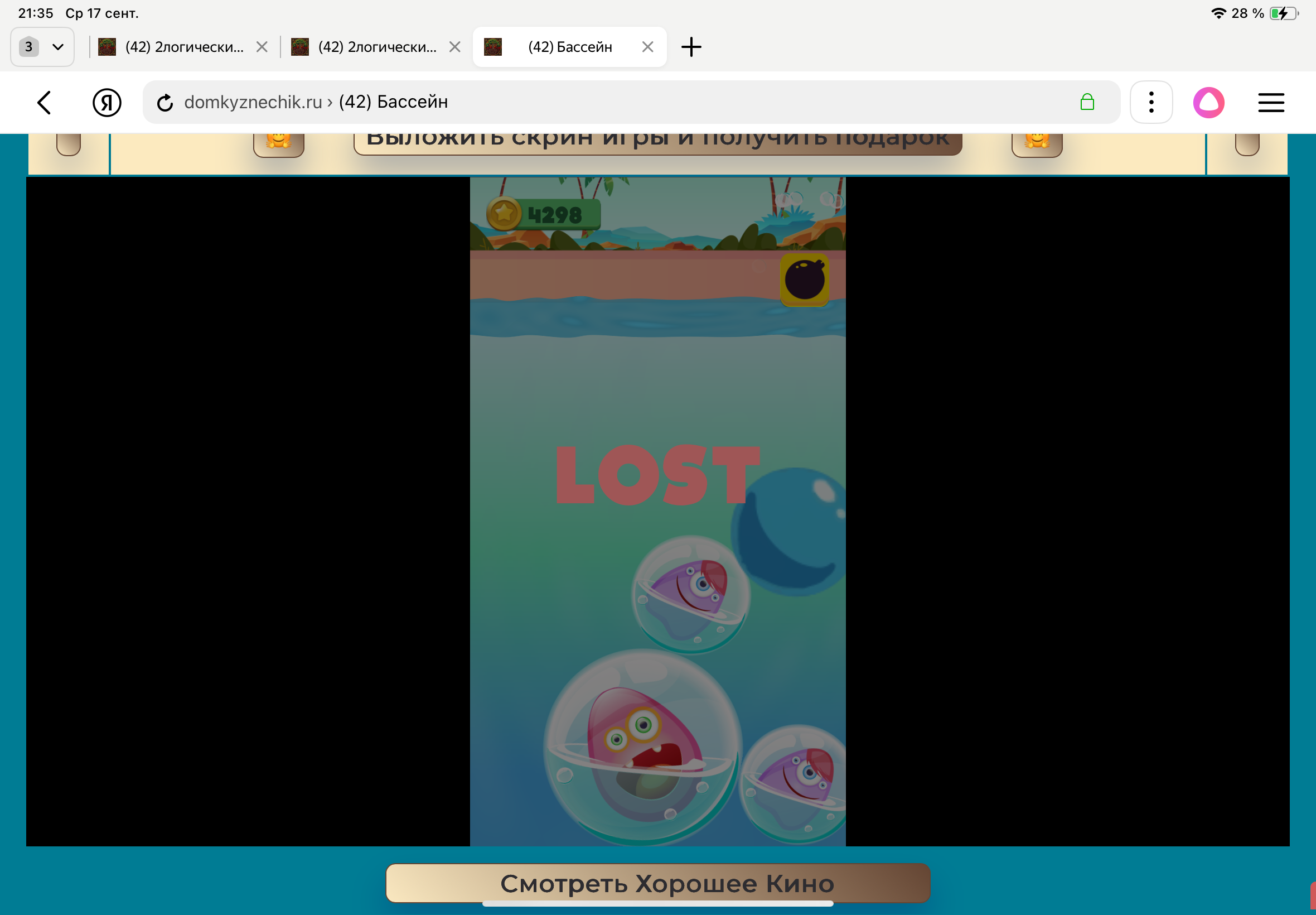The image size is (1316, 915).
Task: Click the green padlock security icon
Action: (x=1086, y=103)
